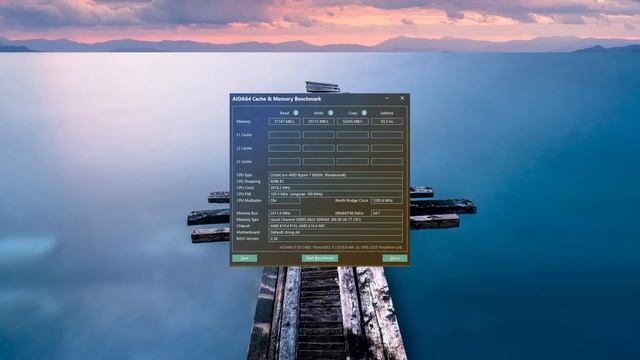Click the empty L2 Cache Latency field
The height and width of the screenshot is (360, 640).
click(x=387, y=148)
